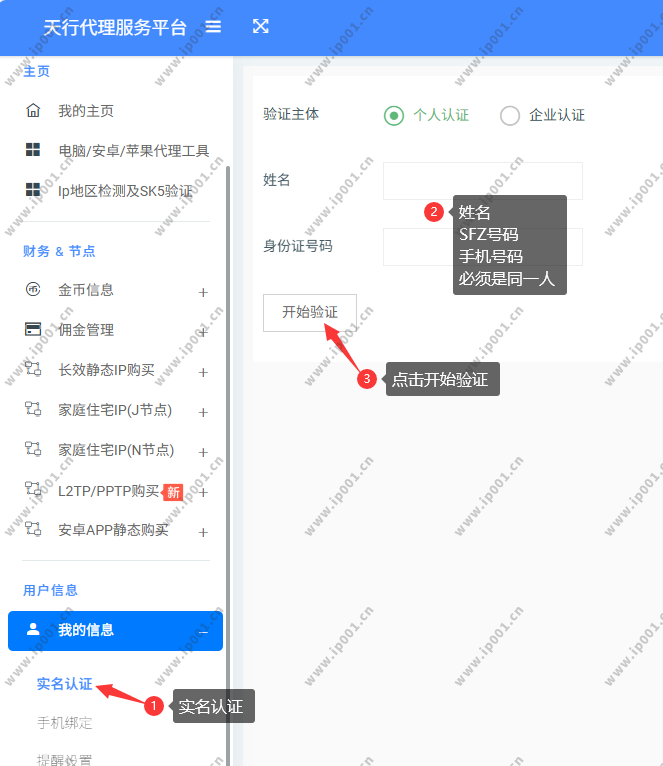Expand 安卓APP静态购买 with the plus sign
663x766 pixels.
tap(203, 532)
